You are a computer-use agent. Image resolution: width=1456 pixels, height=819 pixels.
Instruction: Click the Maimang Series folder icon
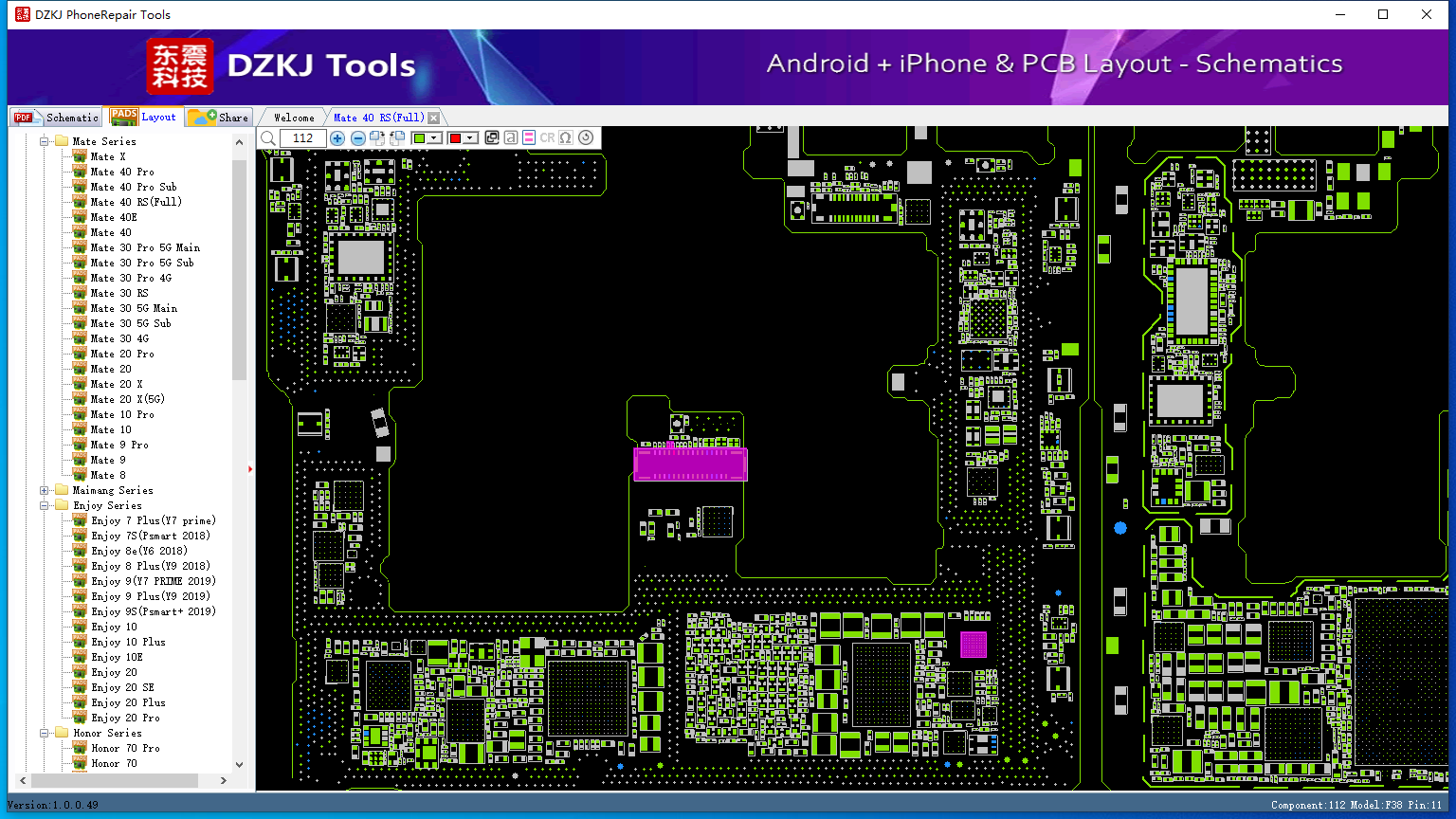(x=62, y=490)
